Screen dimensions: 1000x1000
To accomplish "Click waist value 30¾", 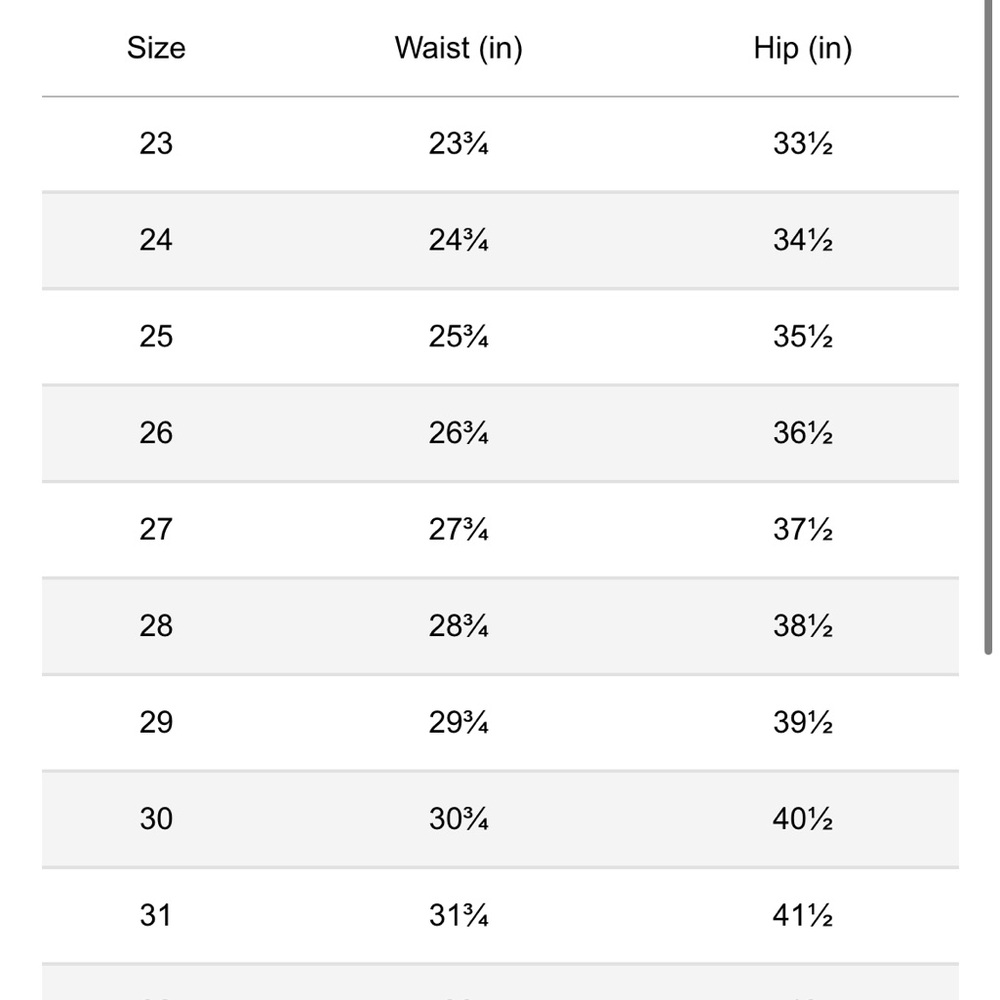I will (459, 819).
